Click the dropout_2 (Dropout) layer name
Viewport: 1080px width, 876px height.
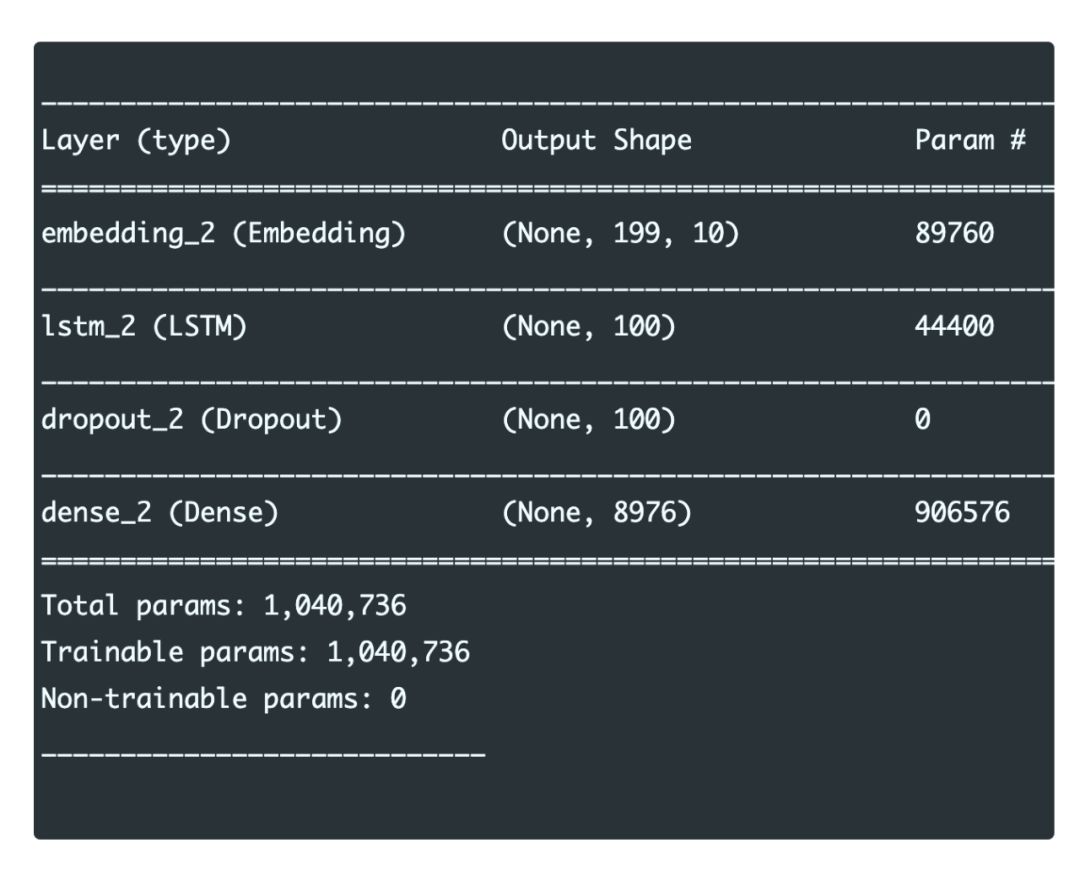click(191, 420)
